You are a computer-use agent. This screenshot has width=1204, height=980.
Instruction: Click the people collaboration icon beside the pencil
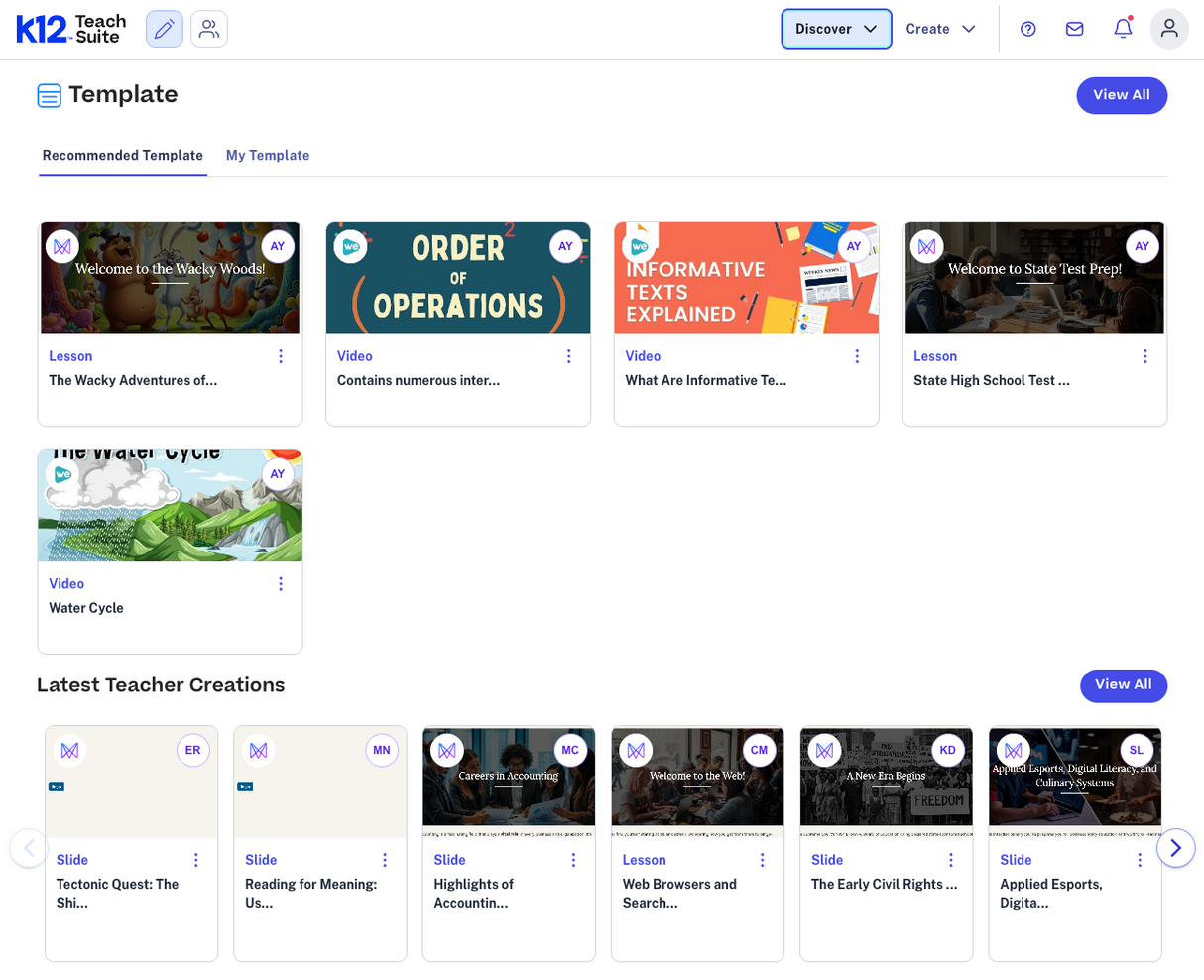(x=208, y=29)
